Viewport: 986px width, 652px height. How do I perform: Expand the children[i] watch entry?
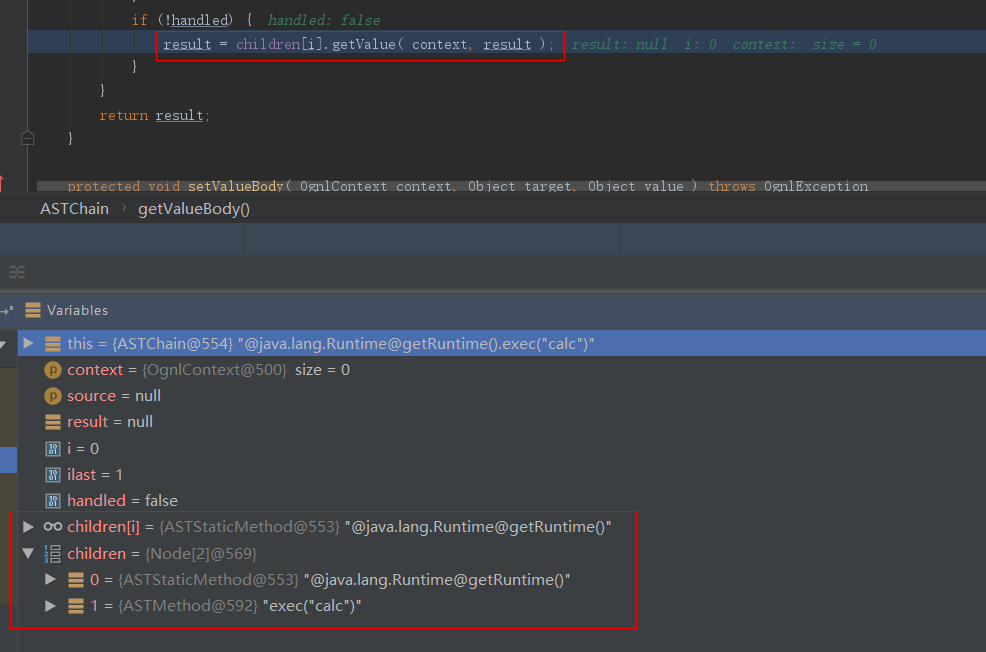coord(29,526)
